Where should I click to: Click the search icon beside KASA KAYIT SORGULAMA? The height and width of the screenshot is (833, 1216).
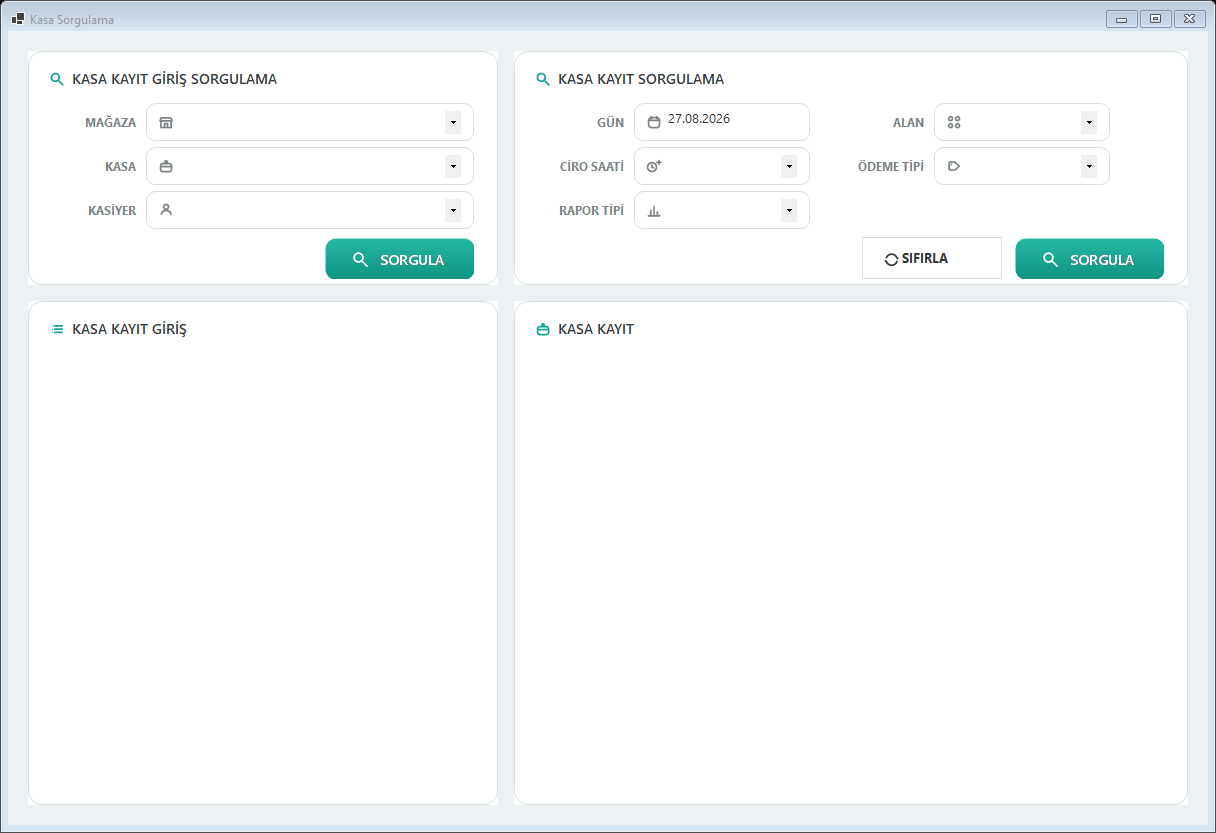543,79
